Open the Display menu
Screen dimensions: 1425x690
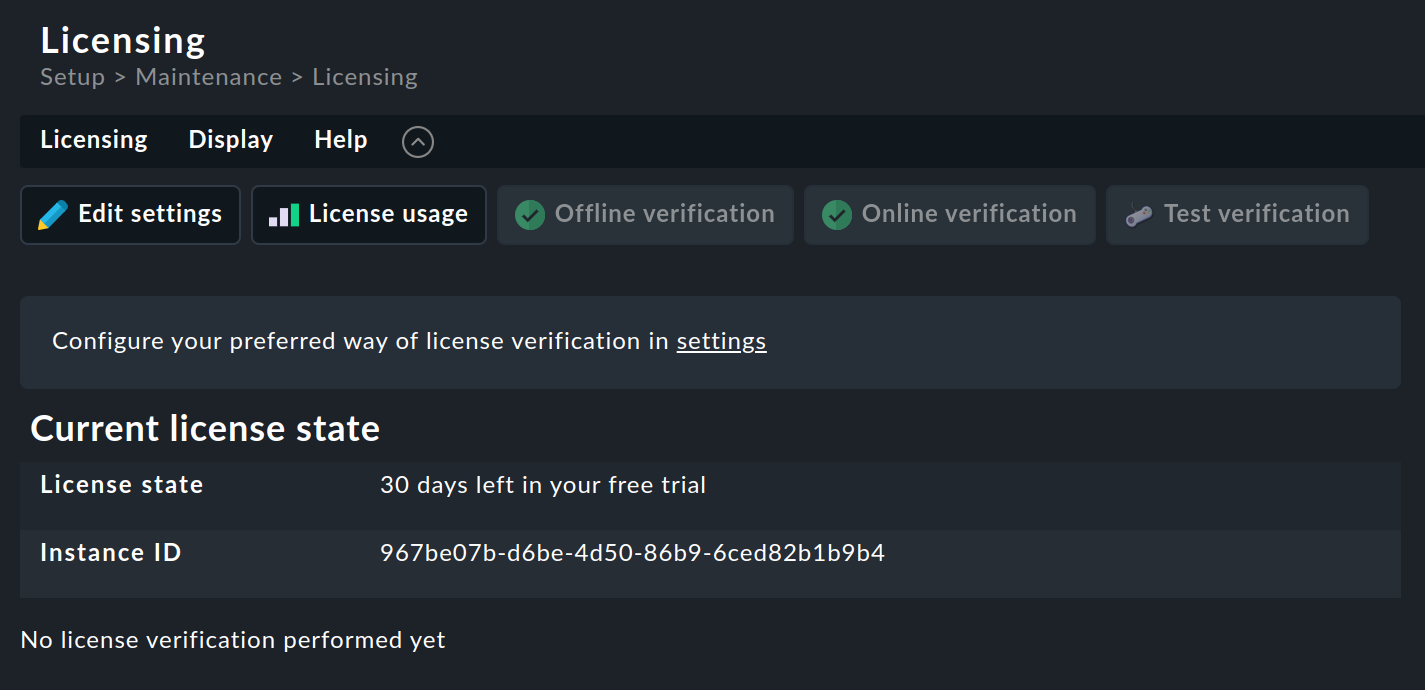tap(230, 140)
